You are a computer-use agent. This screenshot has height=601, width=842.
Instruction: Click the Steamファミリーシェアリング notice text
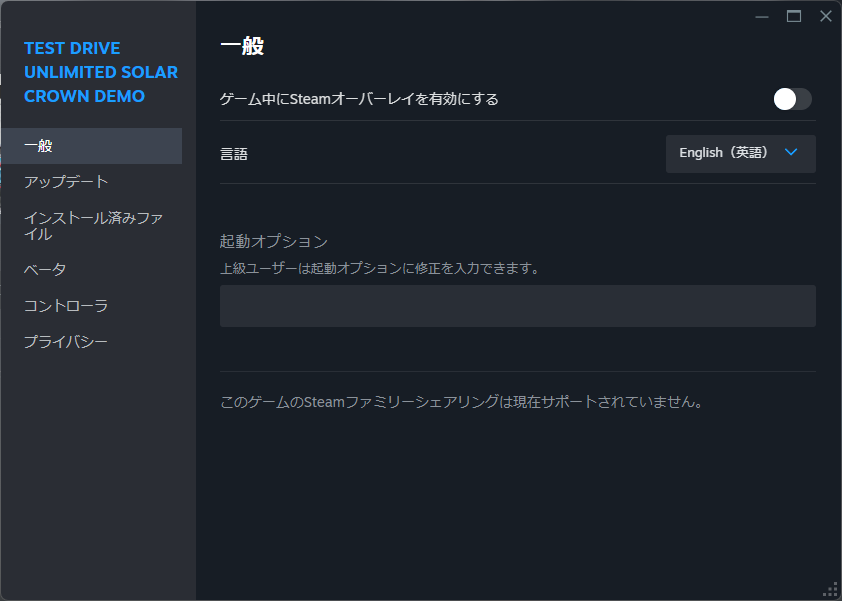click(462, 402)
